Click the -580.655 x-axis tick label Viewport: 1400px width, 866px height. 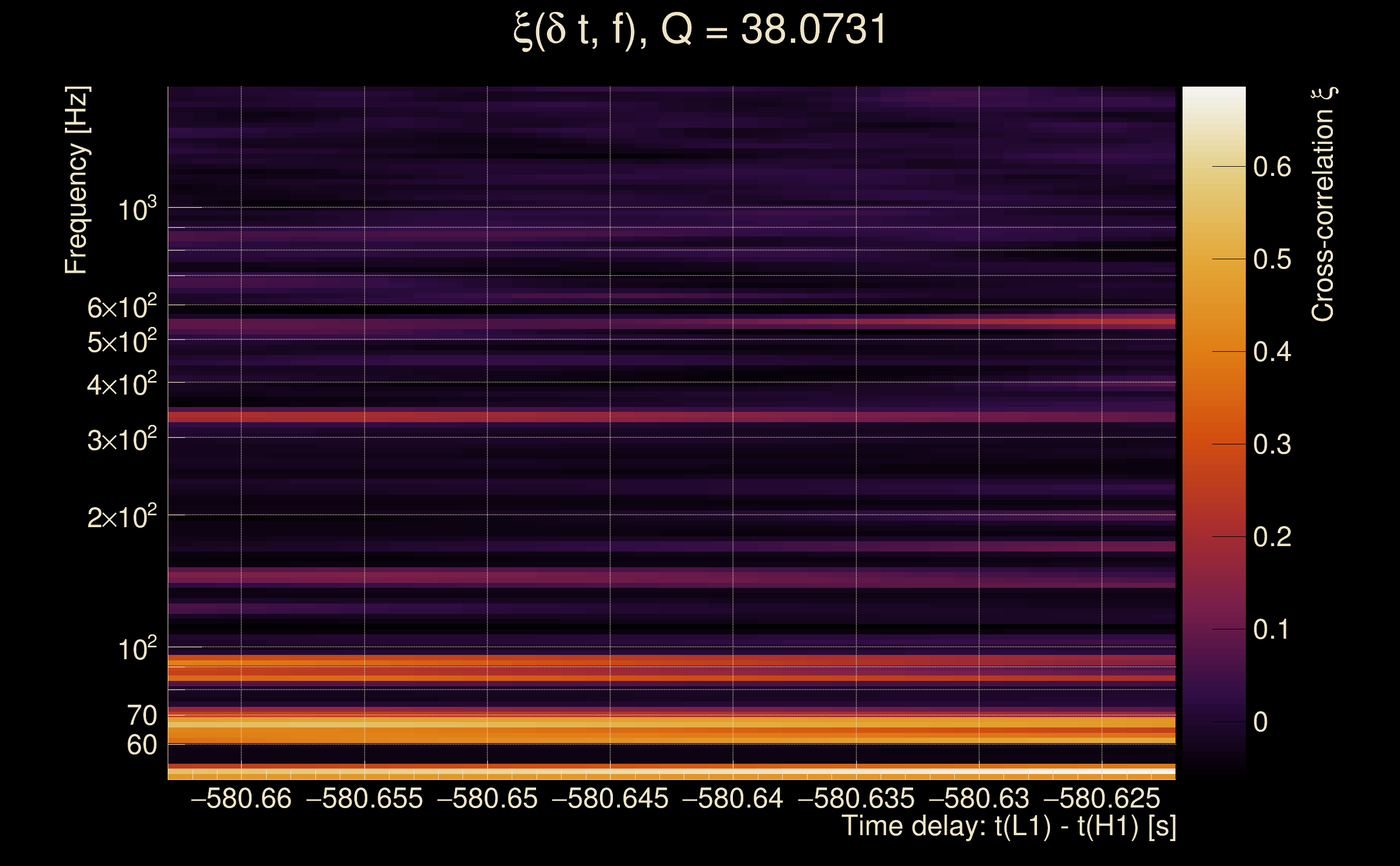click(x=365, y=799)
